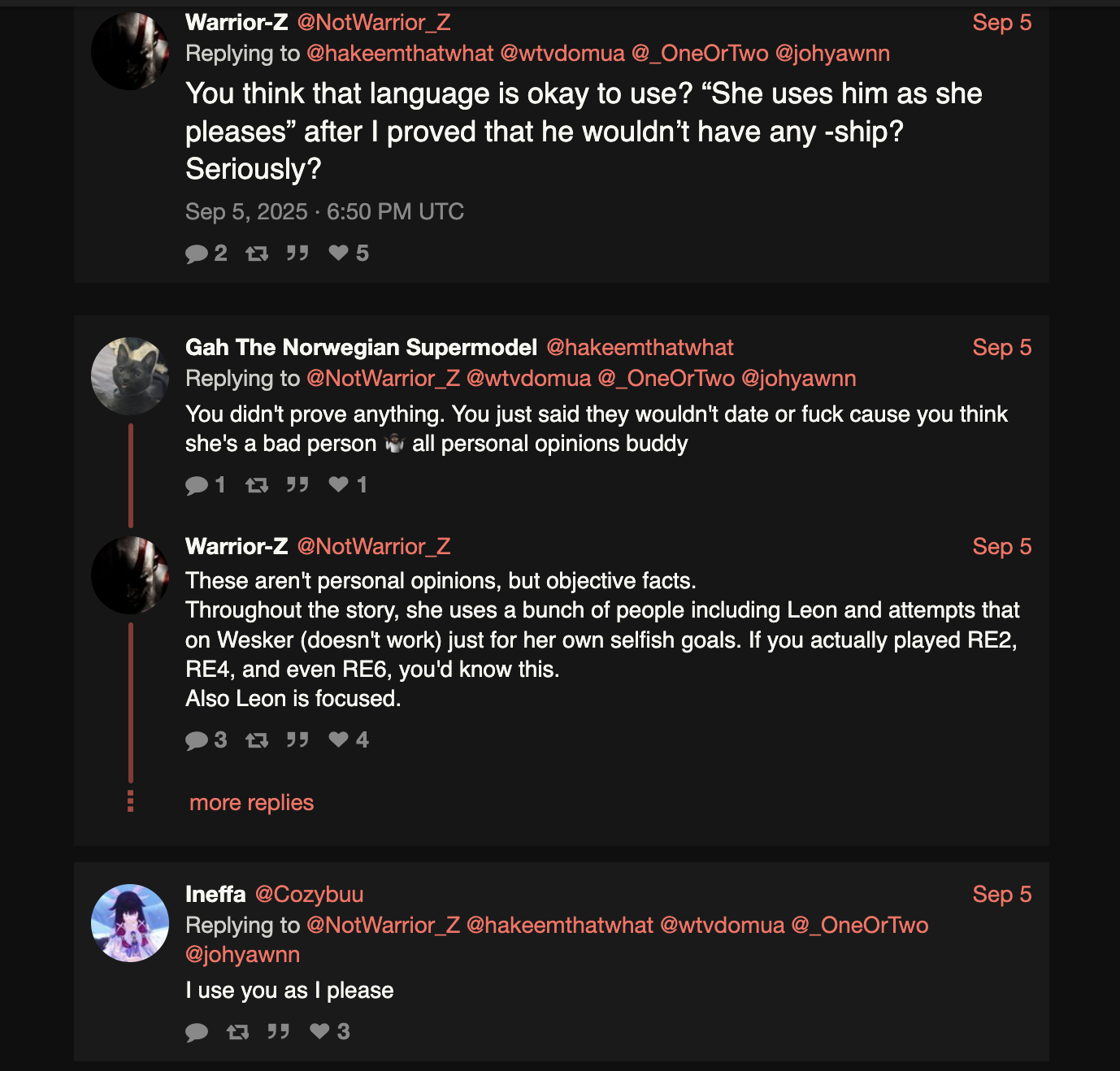The width and height of the screenshot is (1120, 1071).
Task: Click retweet icon on Warrior-Z's top tweet
Action: point(257,254)
